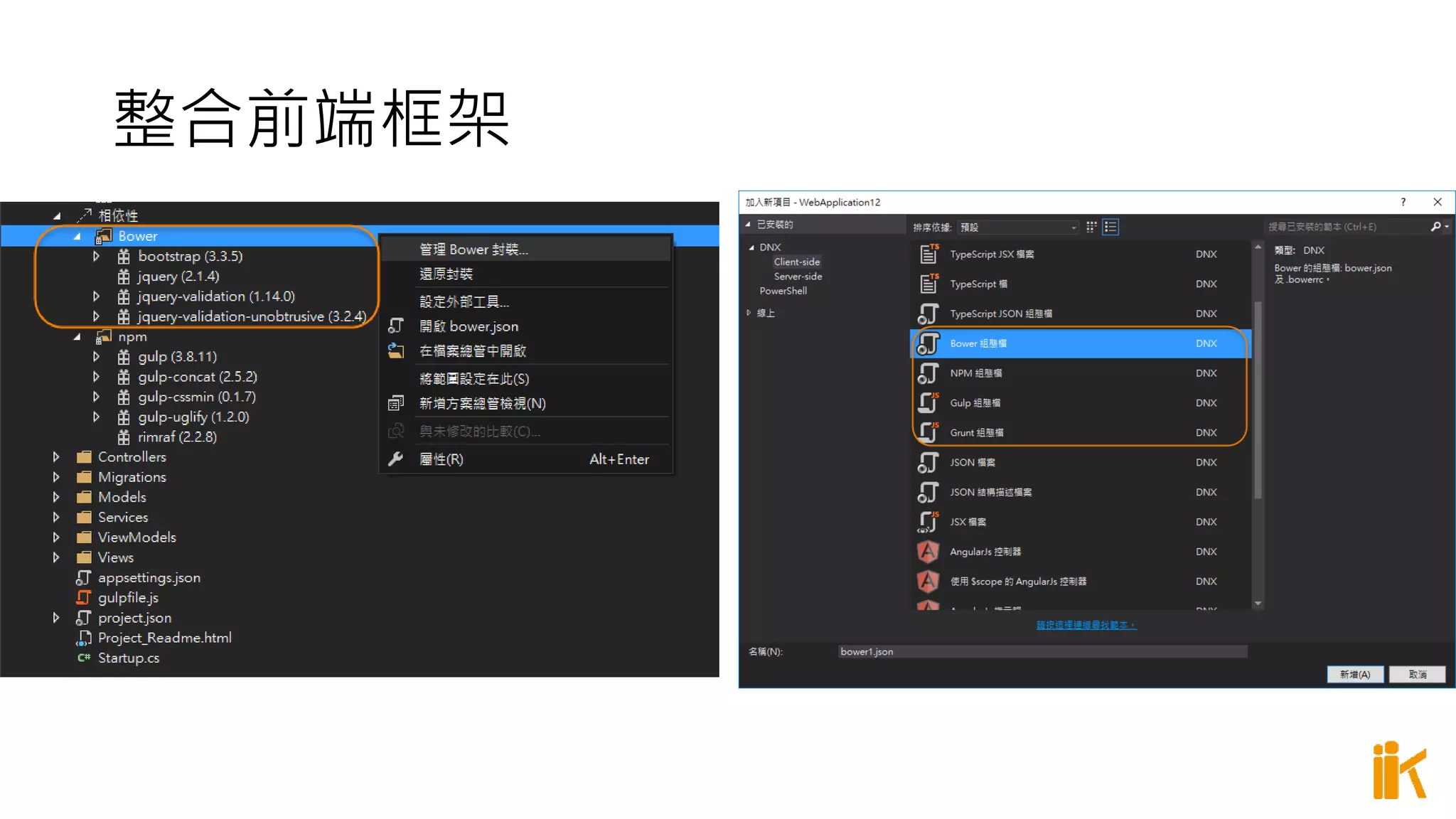This screenshot has height=819, width=1456.
Task: Click the icon beside 新增方案總管檢視(N)
Action: [396, 404]
